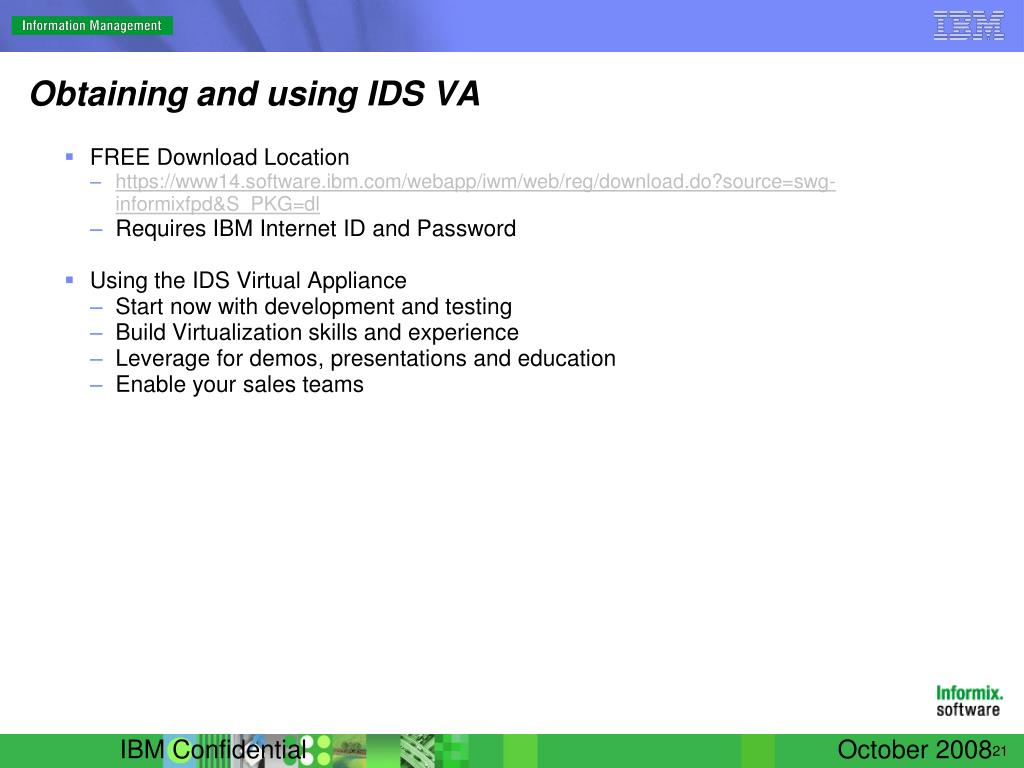Select 'Leverage for demos, presentations and education'
The width and height of the screenshot is (1024, 768).
pyautogui.click(x=365, y=359)
